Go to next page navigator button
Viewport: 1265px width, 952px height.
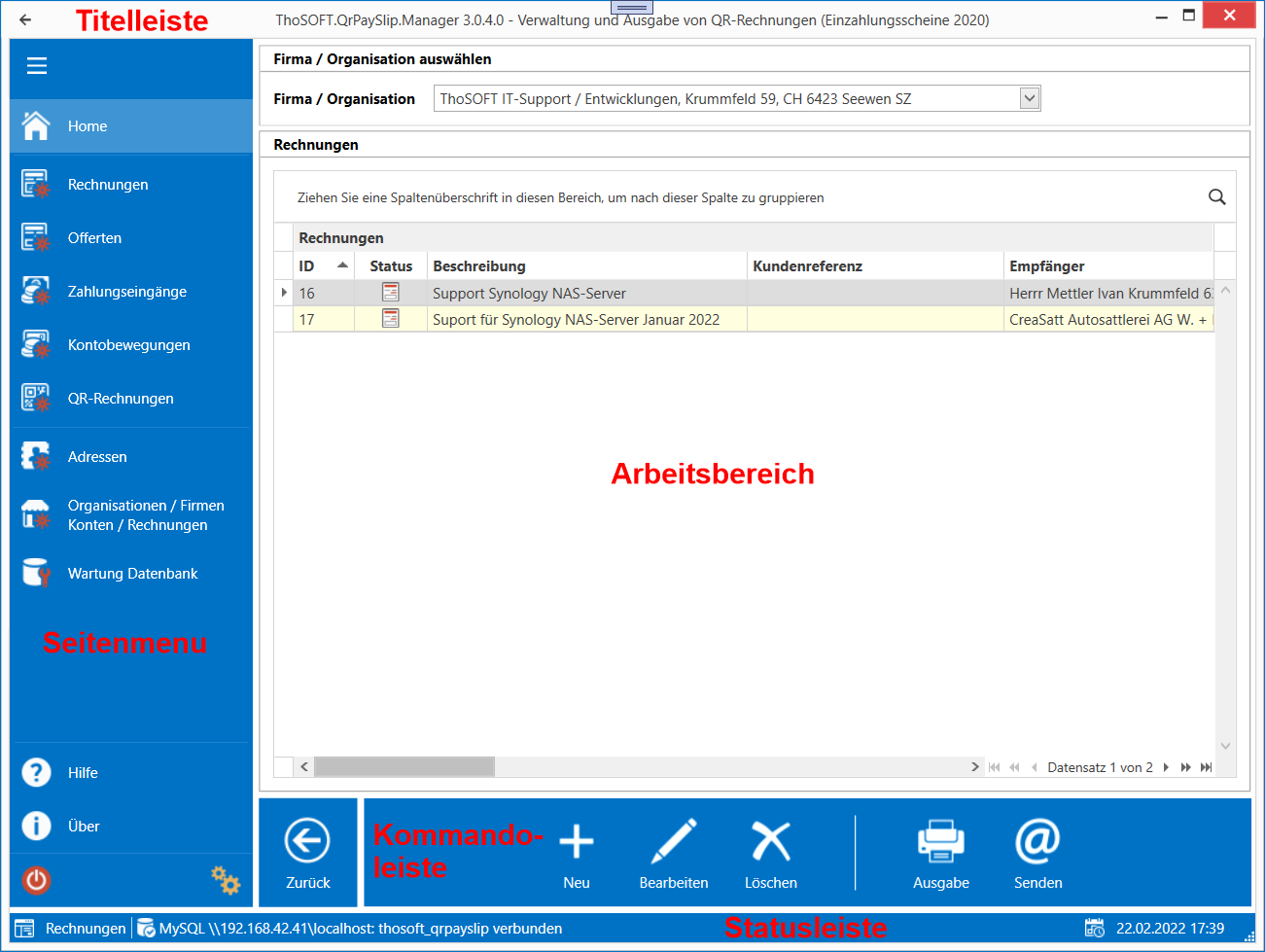1185,767
